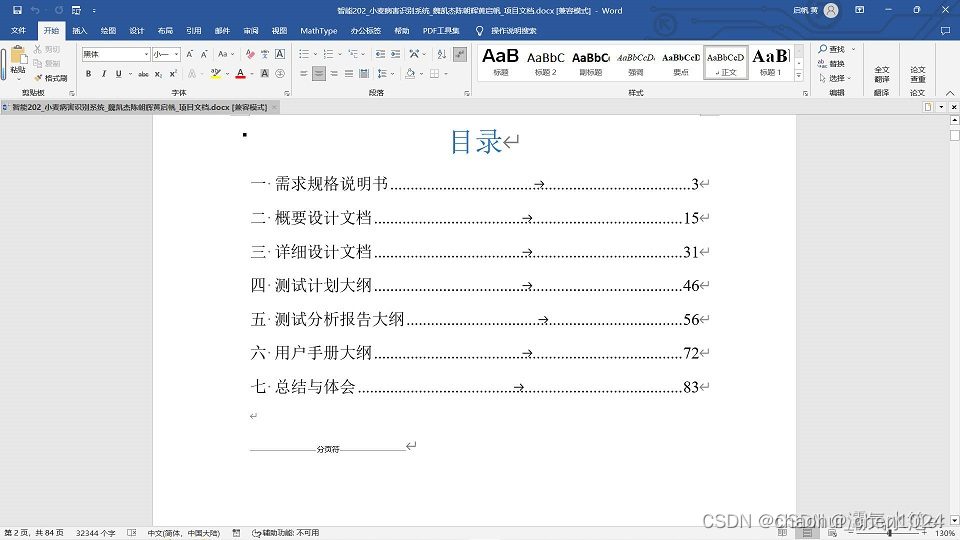Redo with the circular arrow icon
This screenshot has width=960, height=540.
pos(59,10)
